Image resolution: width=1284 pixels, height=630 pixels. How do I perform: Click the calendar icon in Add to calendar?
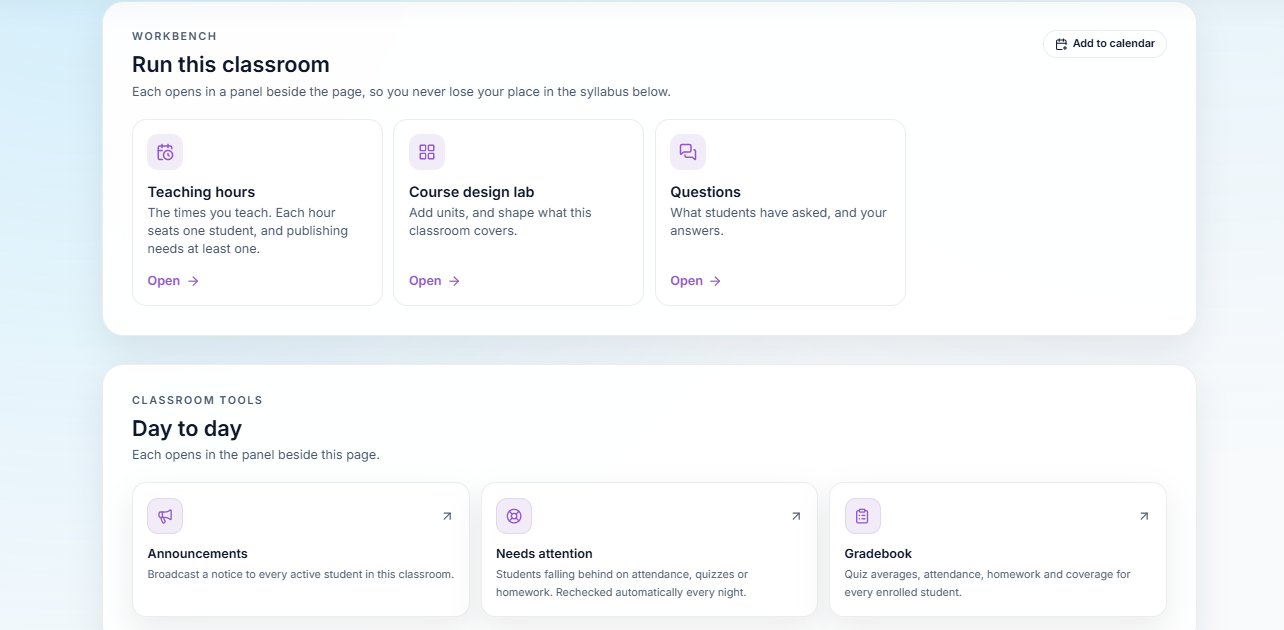tap(1061, 44)
